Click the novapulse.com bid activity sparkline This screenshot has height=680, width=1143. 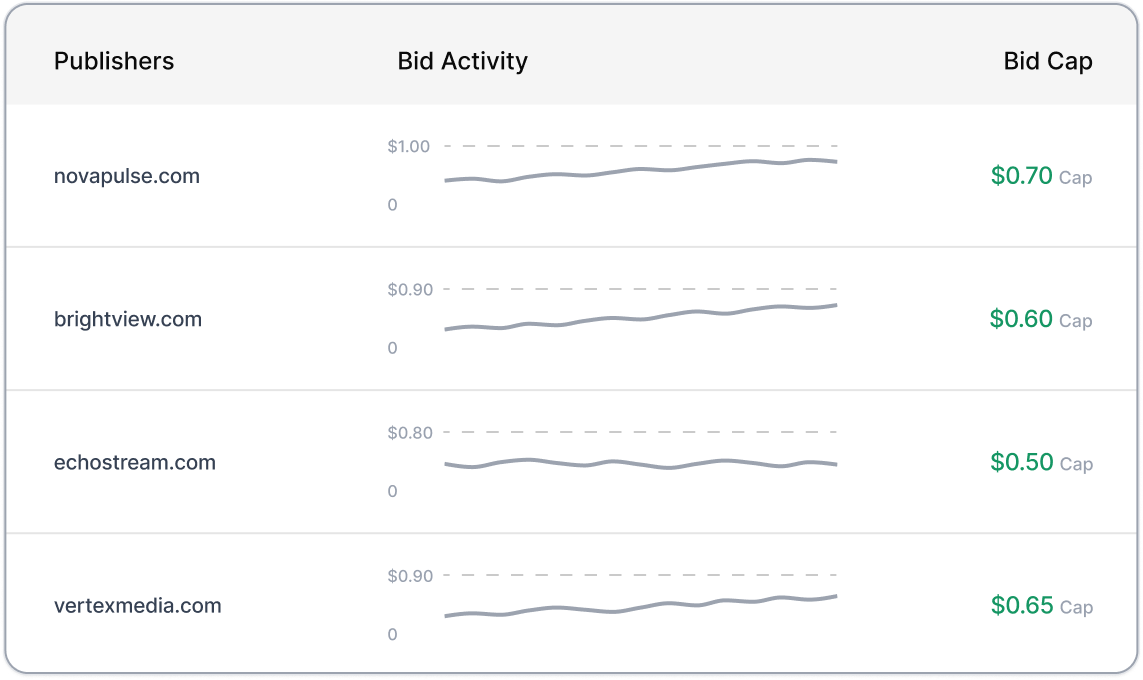click(x=641, y=171)
